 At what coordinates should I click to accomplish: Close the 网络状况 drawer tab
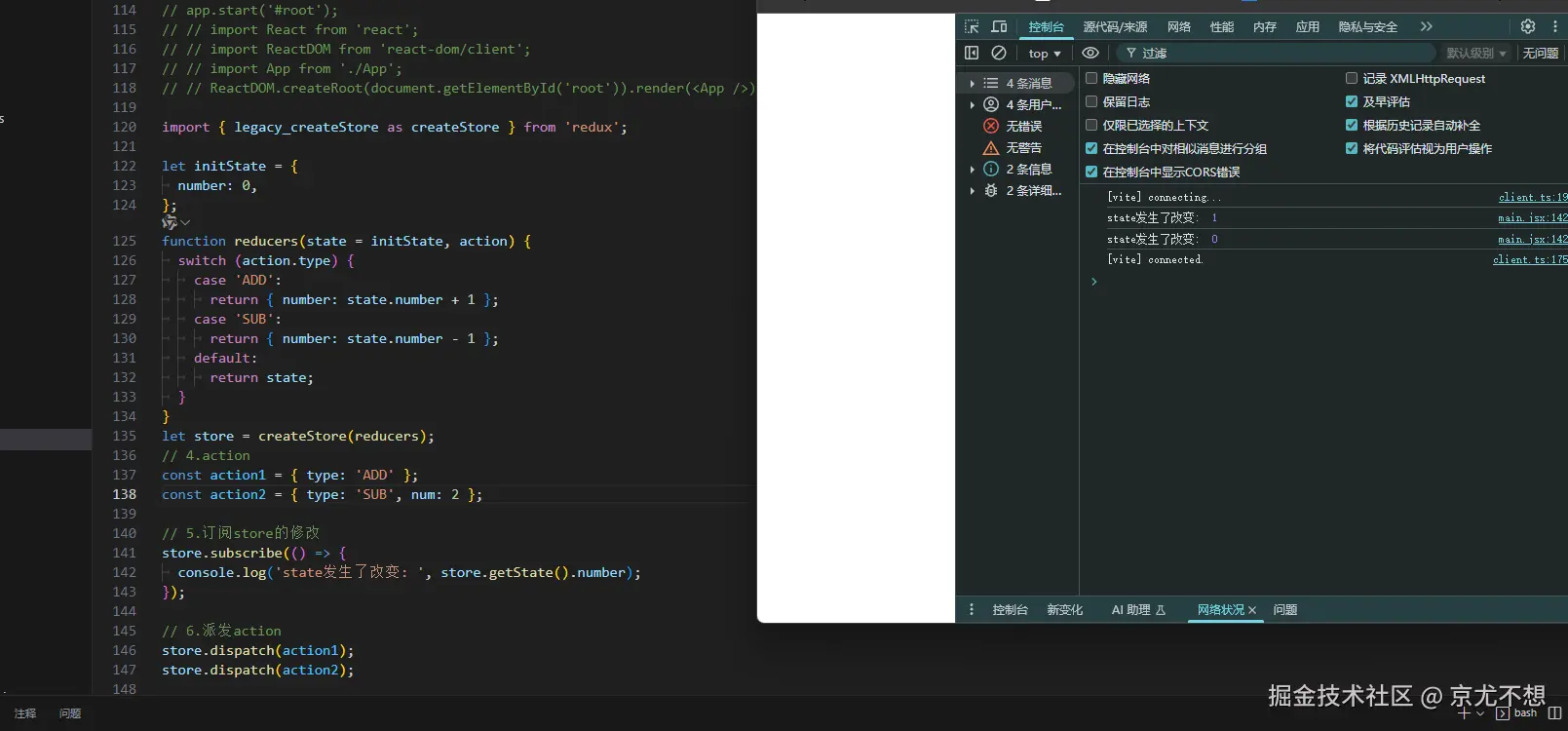pos(1252,610)
